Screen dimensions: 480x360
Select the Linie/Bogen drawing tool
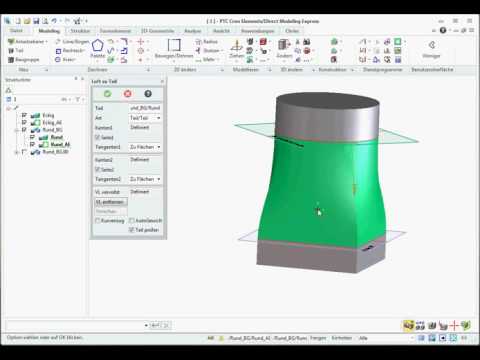[72, 42]
